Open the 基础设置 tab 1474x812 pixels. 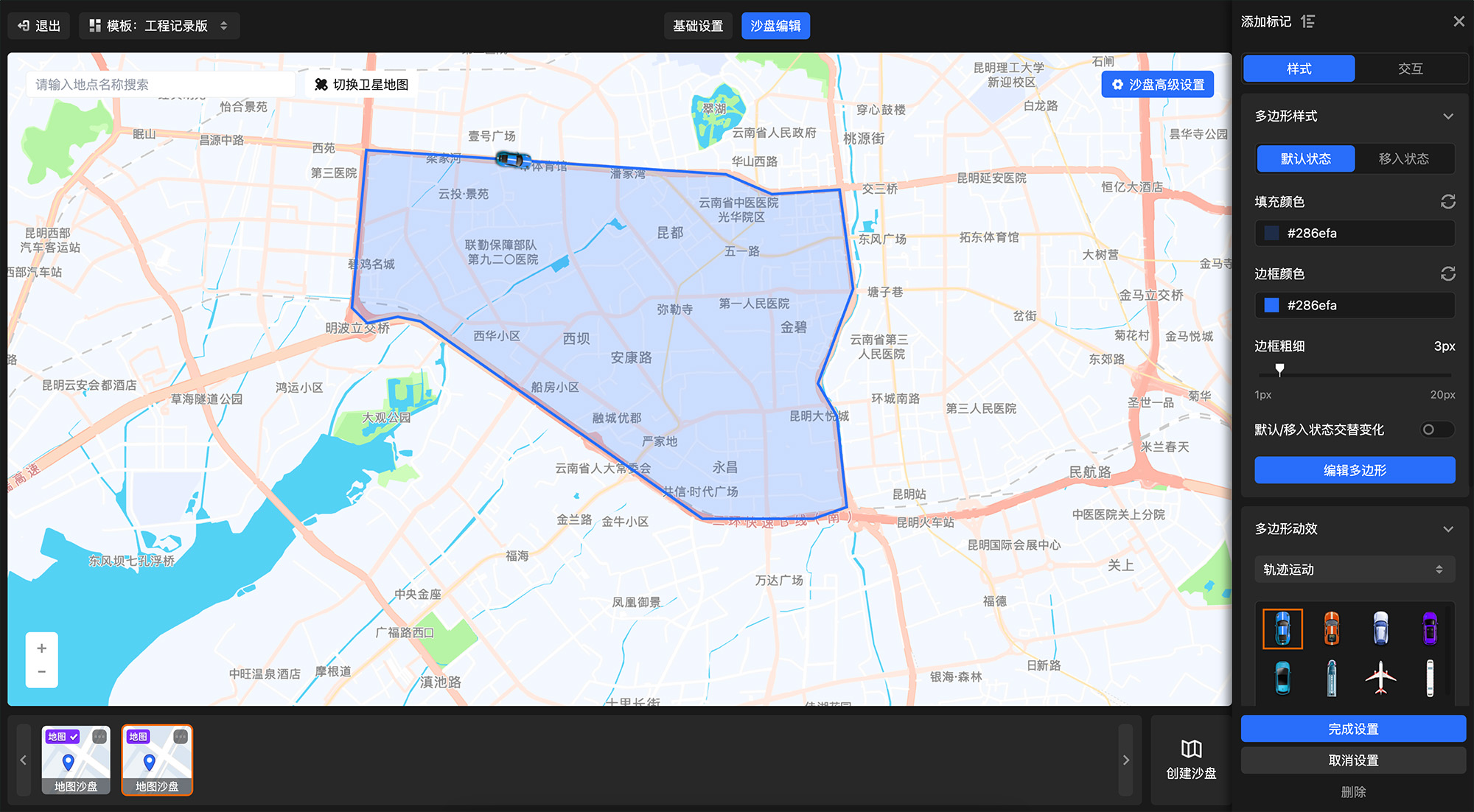698,26
